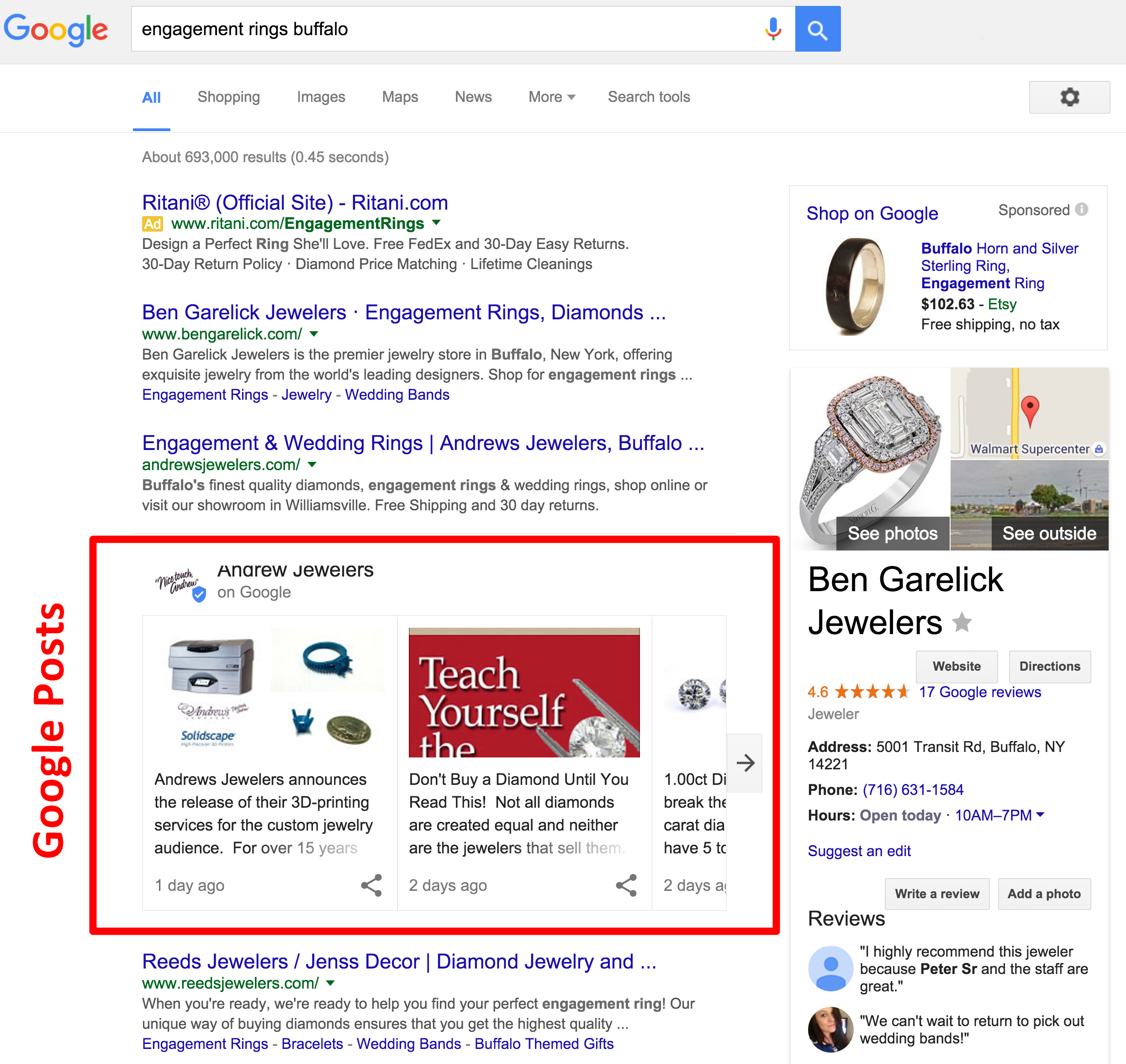Image resolution: width=1126 pixels, height=1064 pixels.
Task: Click Add a photo button
Action: tap(1044, 894)
